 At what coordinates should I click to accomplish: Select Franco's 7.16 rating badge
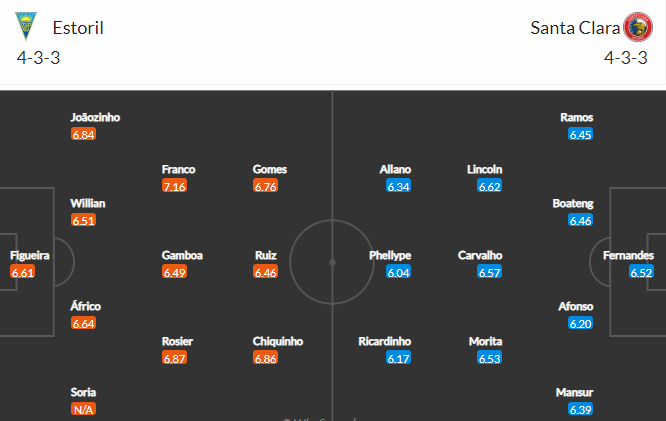pyautogui.click(x=174, y=186)
